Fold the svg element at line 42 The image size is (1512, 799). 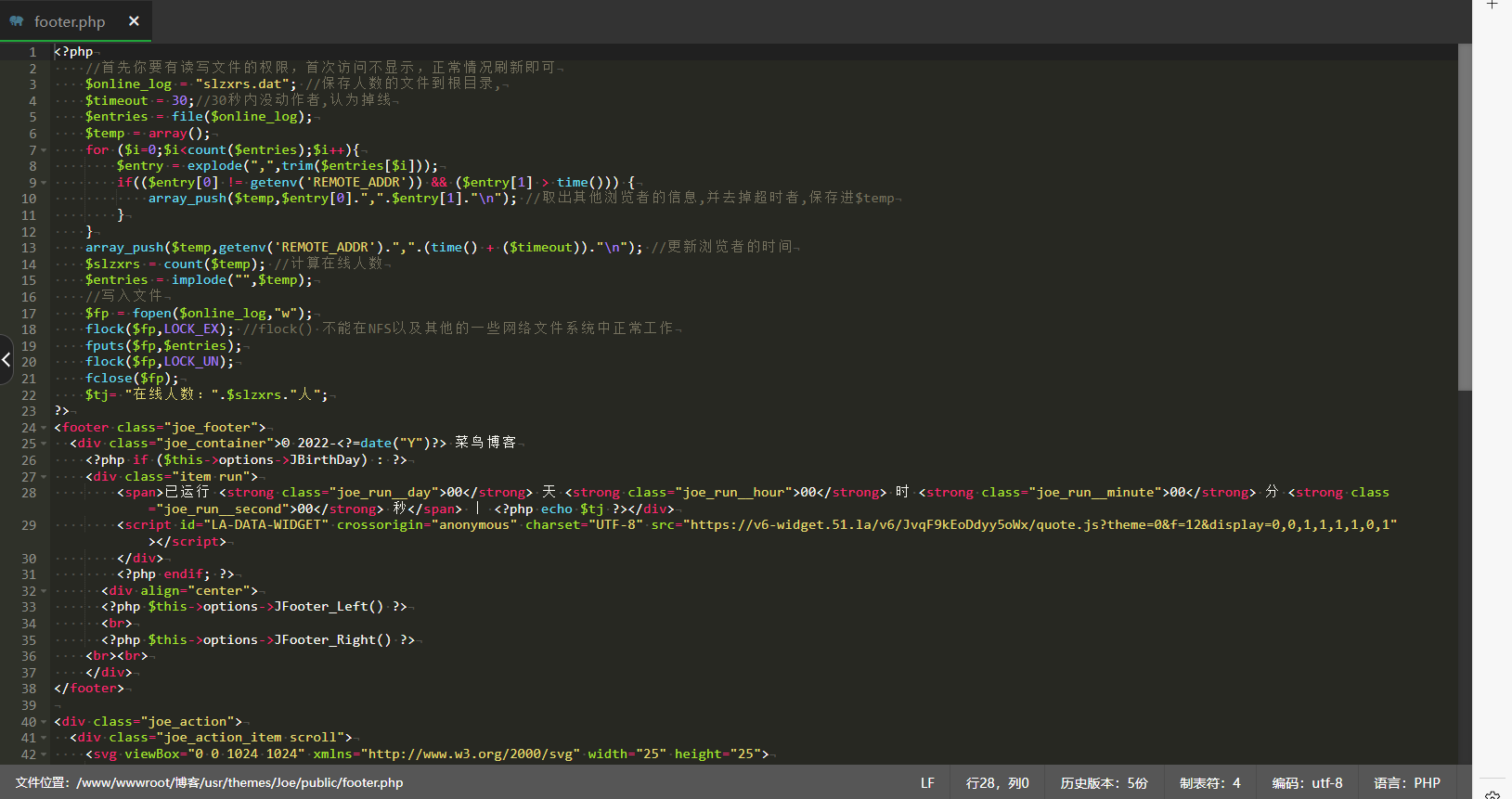[x=44, y=754]
